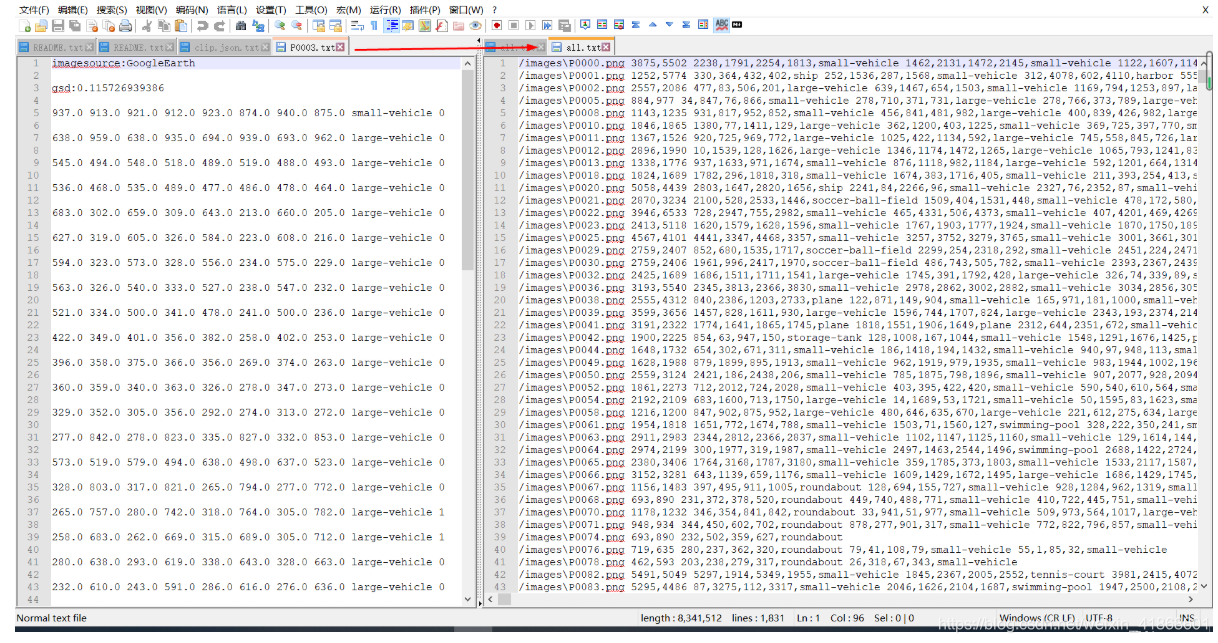
Task: Open the 搜索(S) menu
Action: click(111, 10)
